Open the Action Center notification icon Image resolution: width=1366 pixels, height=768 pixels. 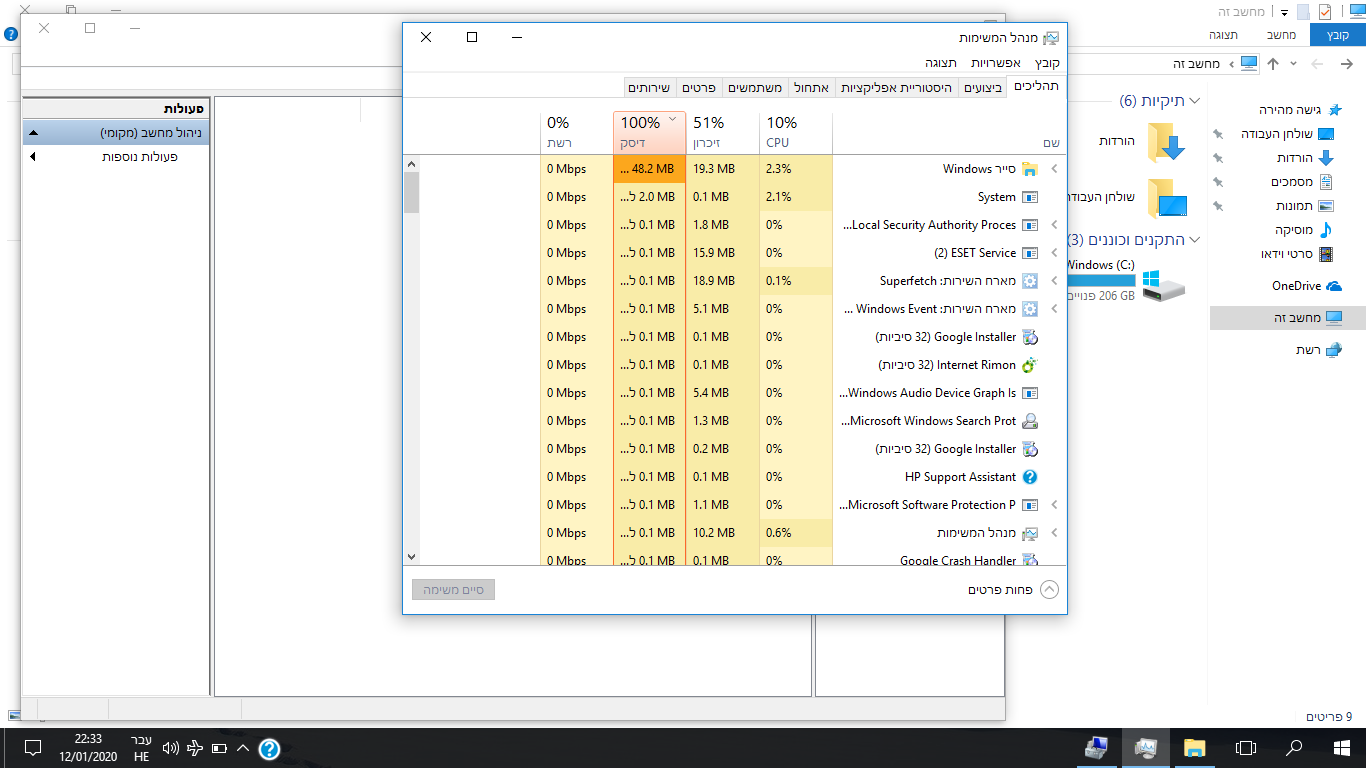coord(32,748)
